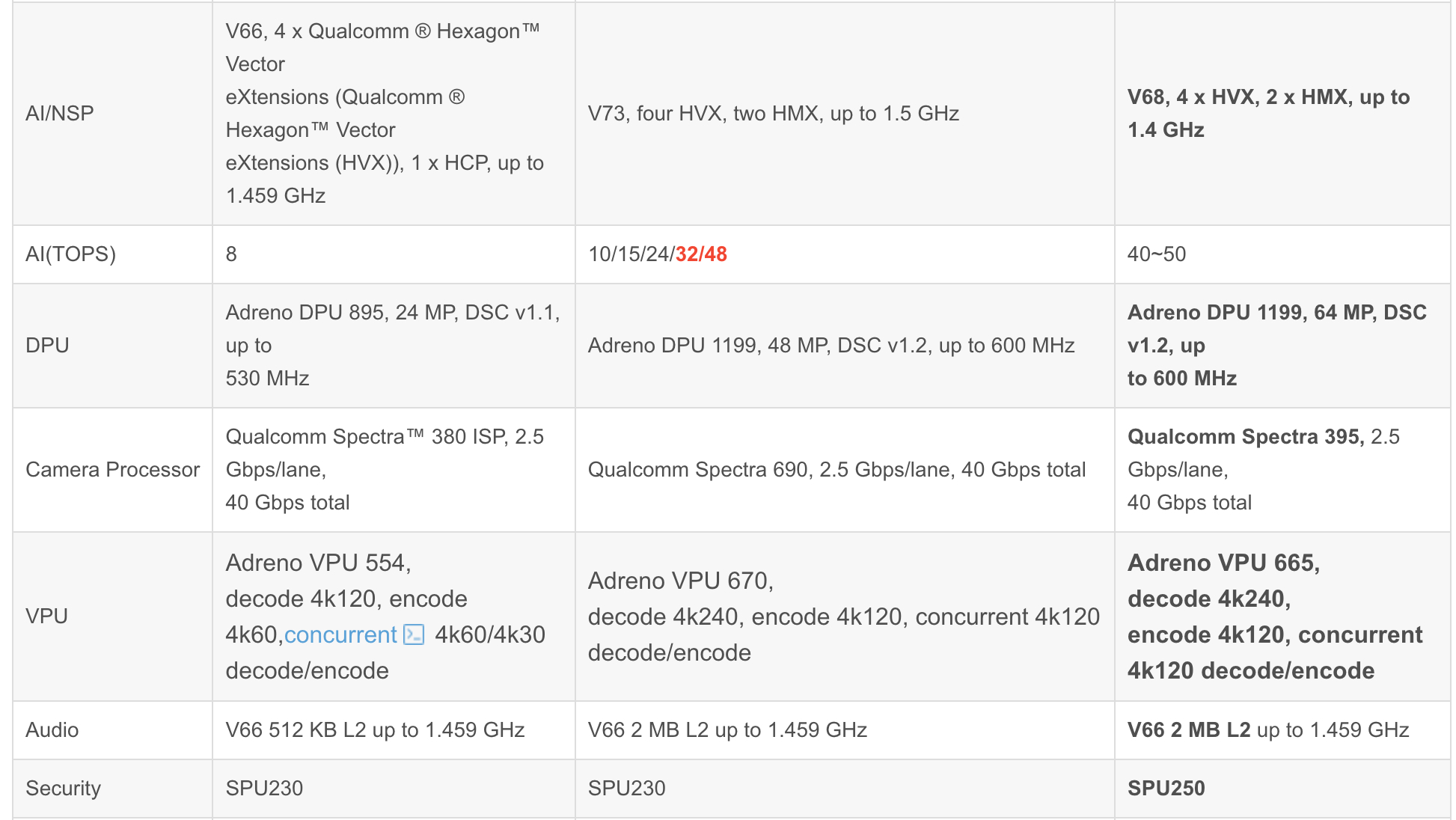Select the Security row label
Image resolution: width=1456 pixels, height=820 pixels.
63,789
